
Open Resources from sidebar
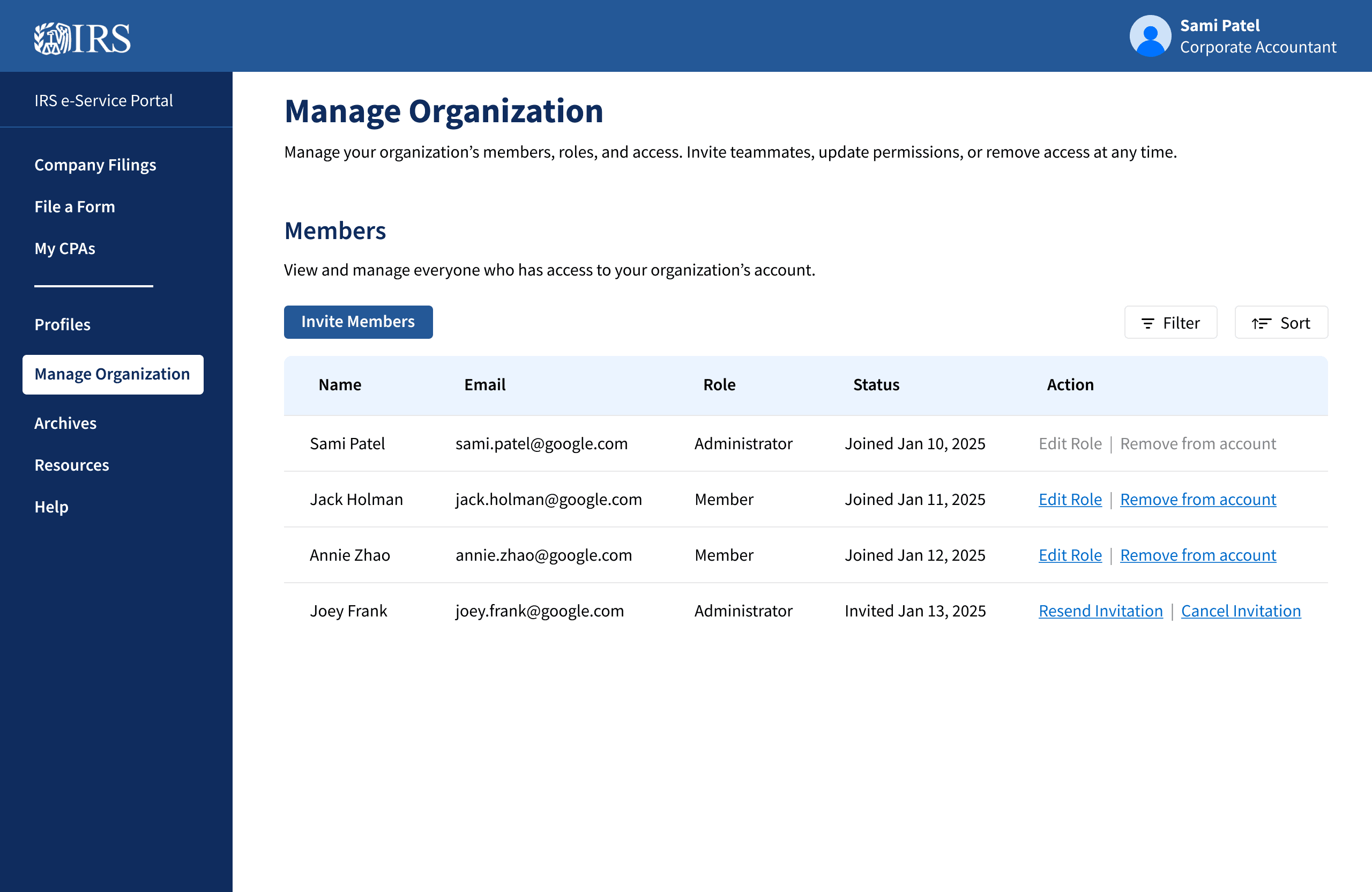pyautogui.click(x=71, y=465)
